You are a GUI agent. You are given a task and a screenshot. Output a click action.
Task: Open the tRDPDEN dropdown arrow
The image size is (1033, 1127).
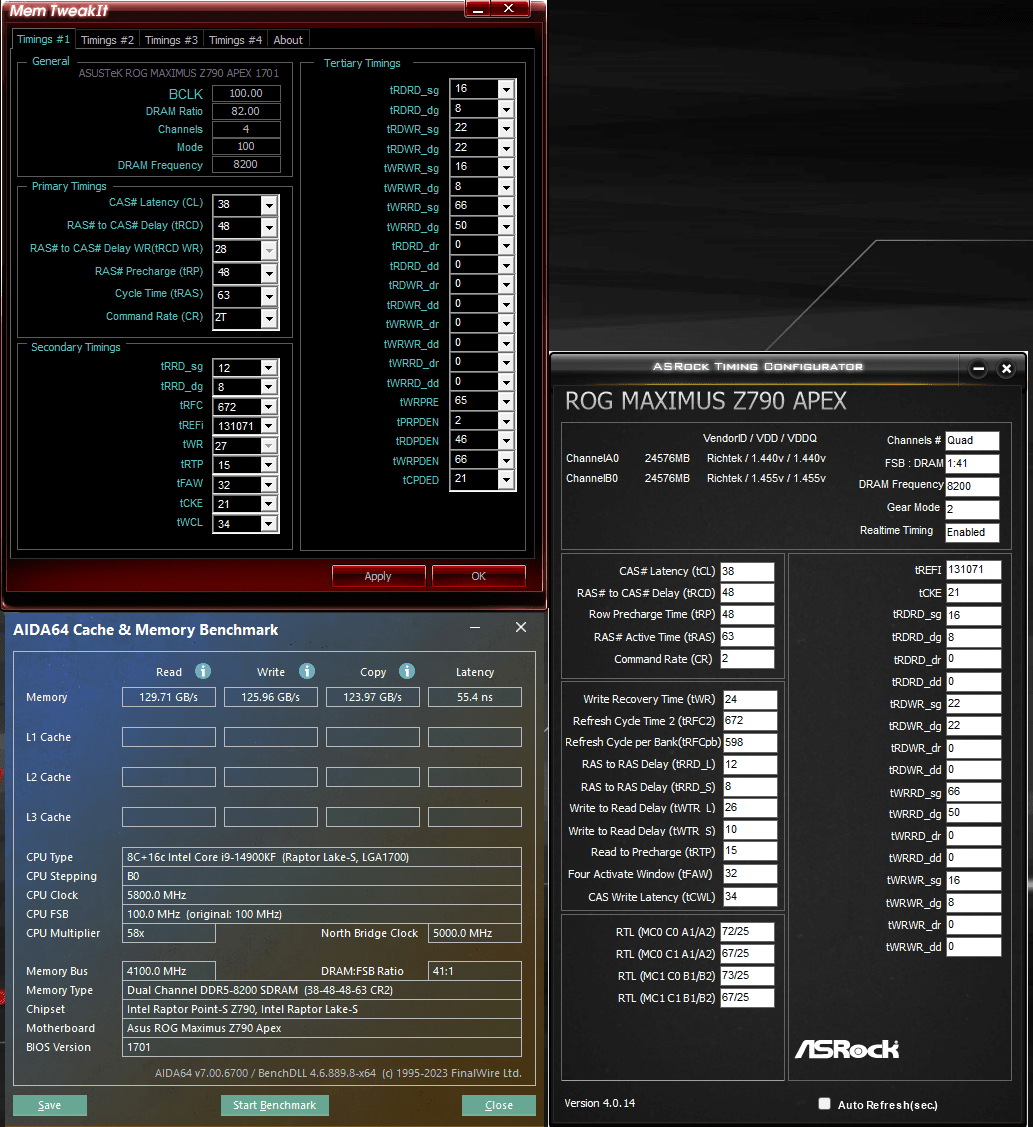point(506,440)
